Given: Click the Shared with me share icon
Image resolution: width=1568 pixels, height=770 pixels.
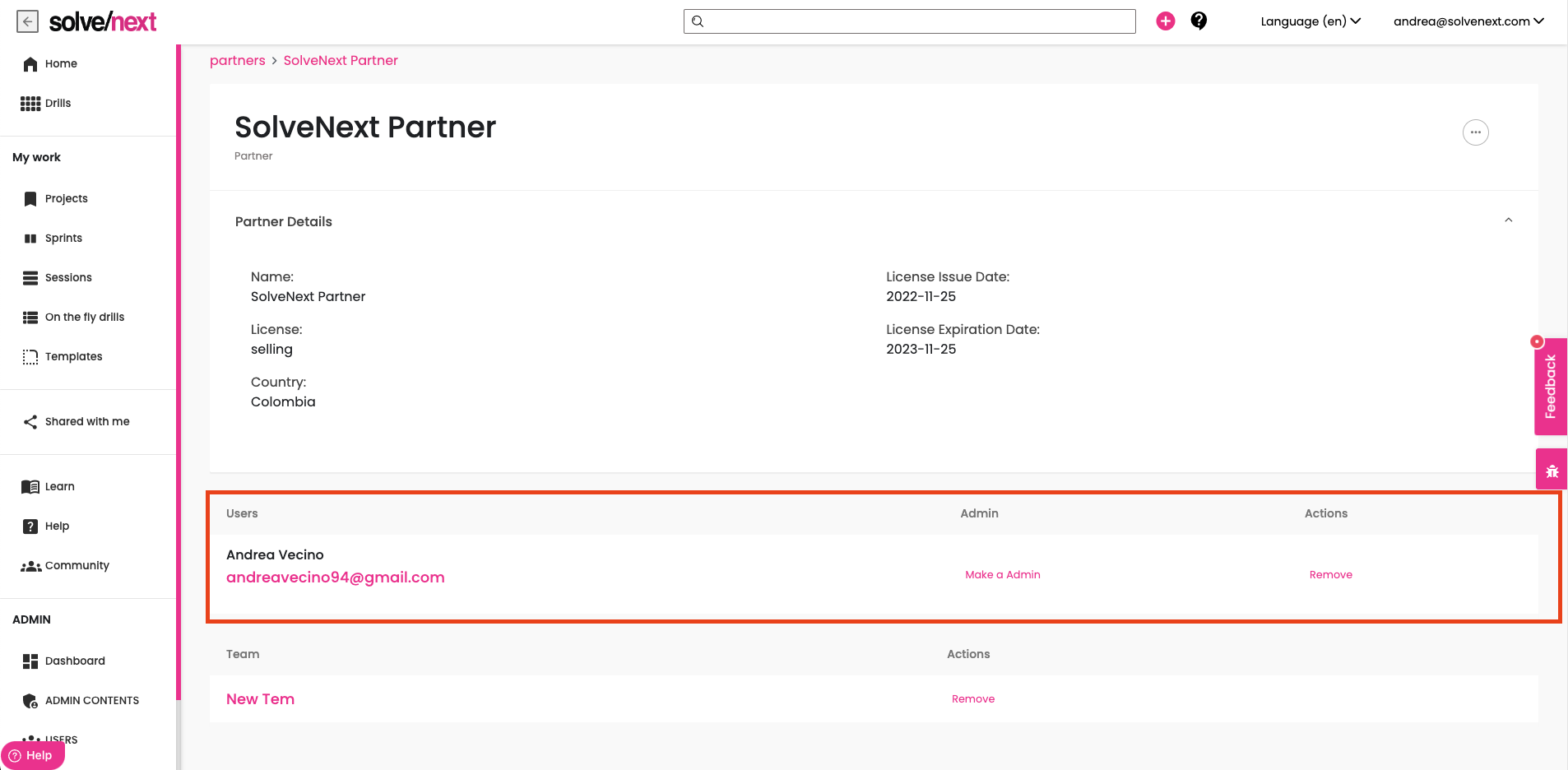Looking at the screenshot, I should click(30, 422).
